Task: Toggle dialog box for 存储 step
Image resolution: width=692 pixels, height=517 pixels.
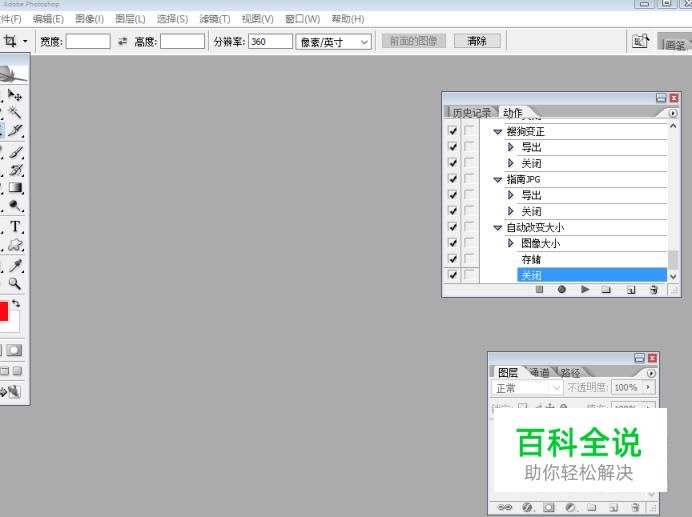Action: pos(469,259)
